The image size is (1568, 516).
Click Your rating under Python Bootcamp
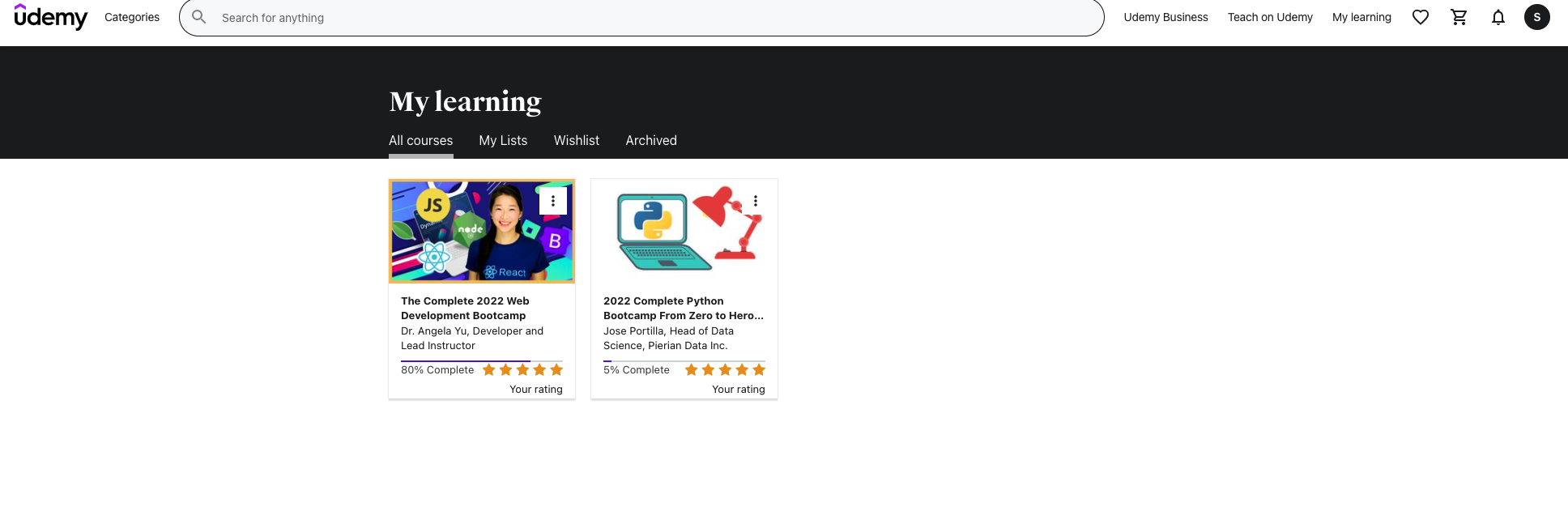(739, 390)
